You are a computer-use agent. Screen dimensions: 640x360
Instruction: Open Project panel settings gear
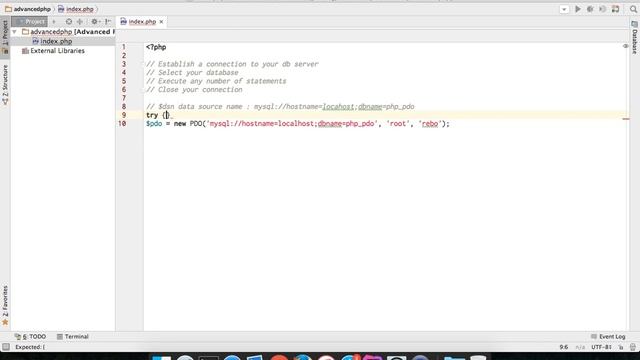tap(95, 22)
